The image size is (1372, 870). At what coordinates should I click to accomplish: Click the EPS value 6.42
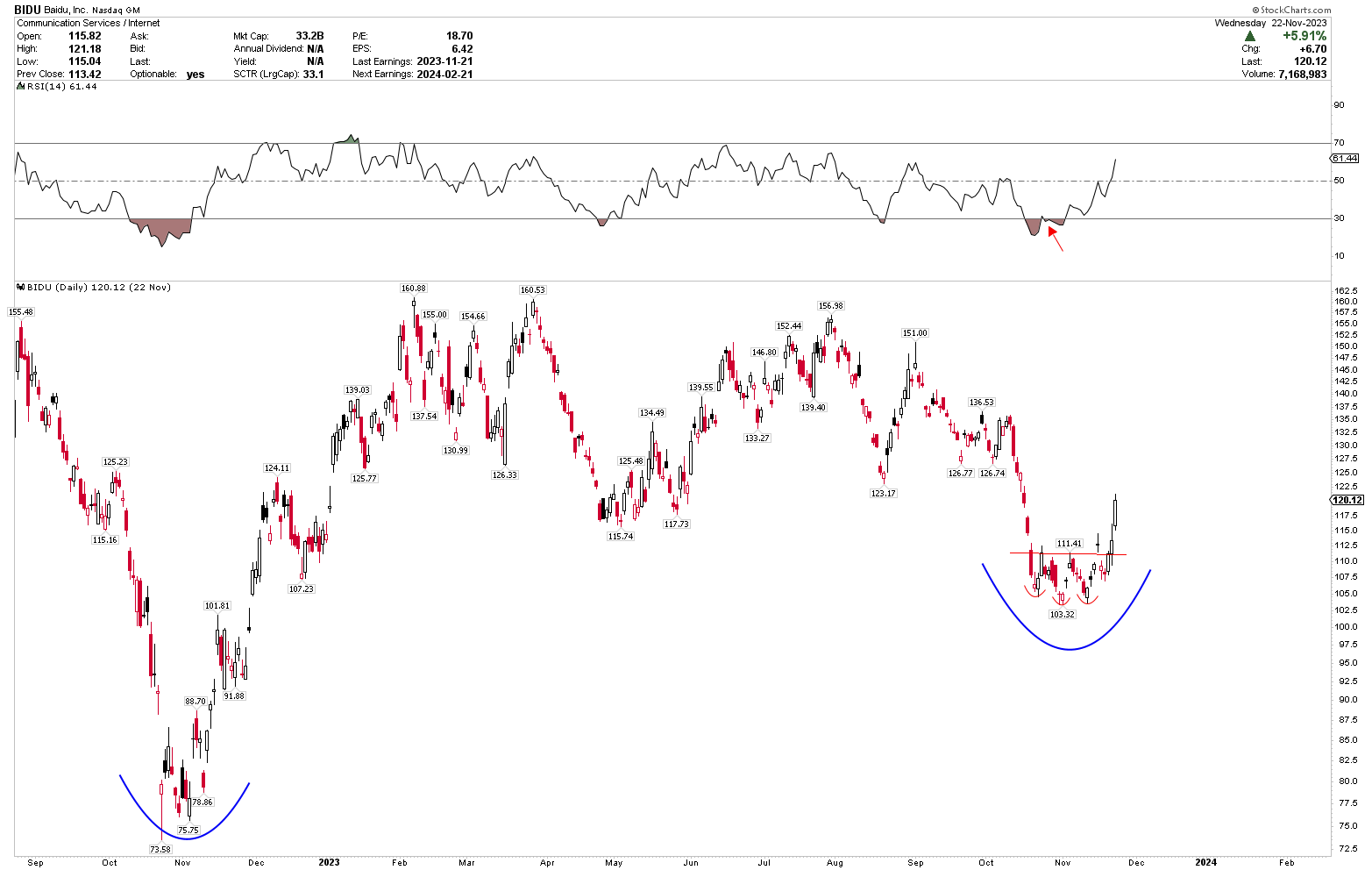coord(462,49)
